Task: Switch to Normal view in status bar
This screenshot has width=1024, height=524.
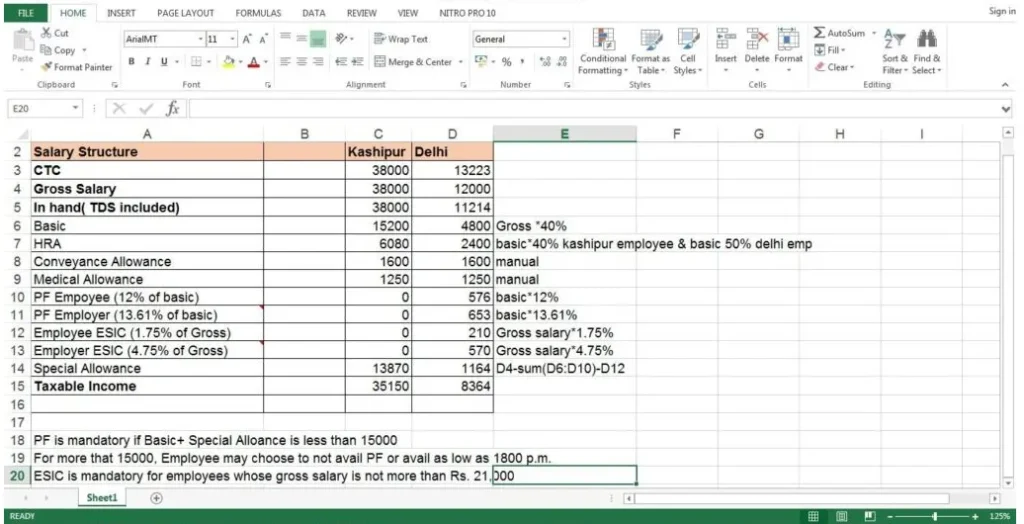Action: pos(813,516)
